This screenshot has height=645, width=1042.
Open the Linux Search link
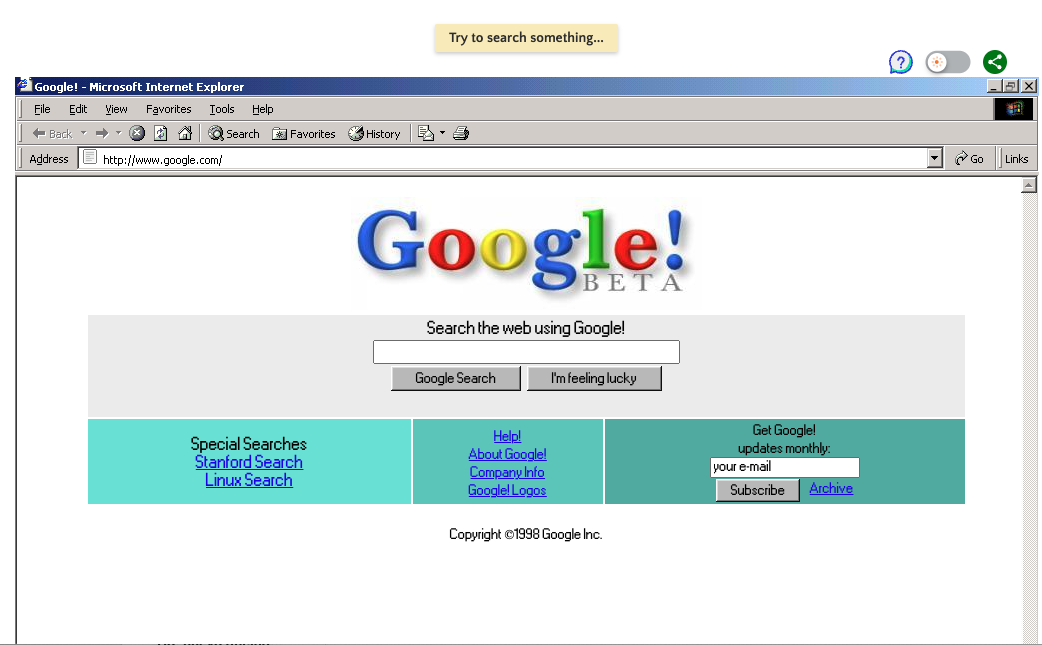(x=249, y=480)
